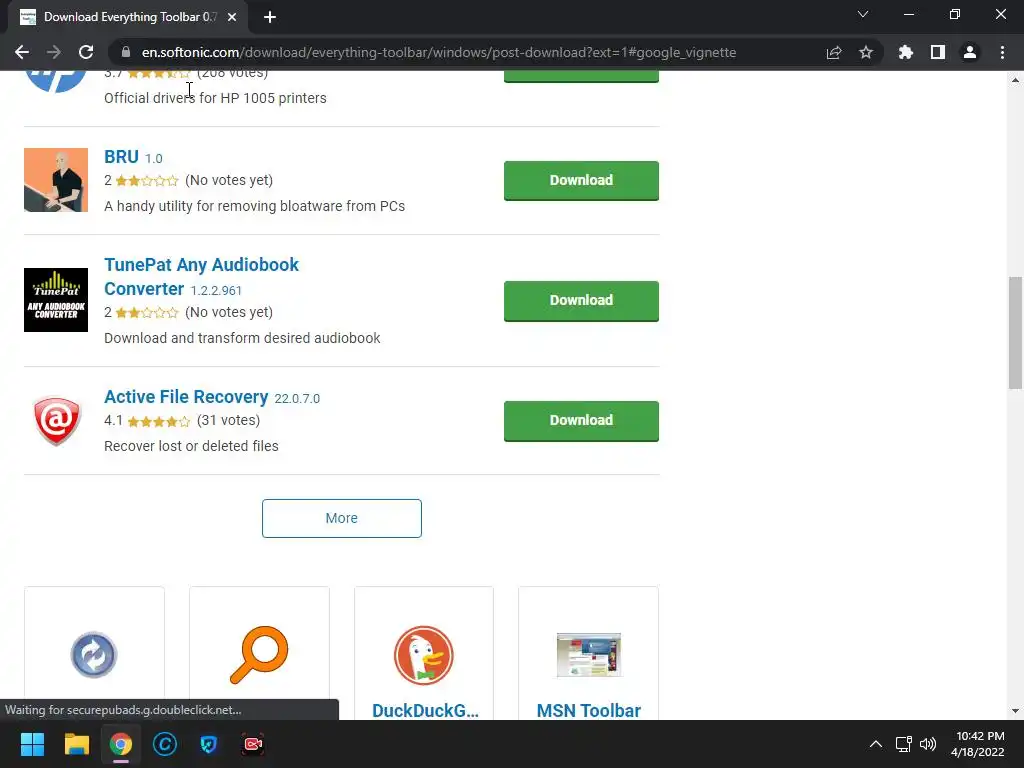Click the padlock site info icon

[126, 52]
